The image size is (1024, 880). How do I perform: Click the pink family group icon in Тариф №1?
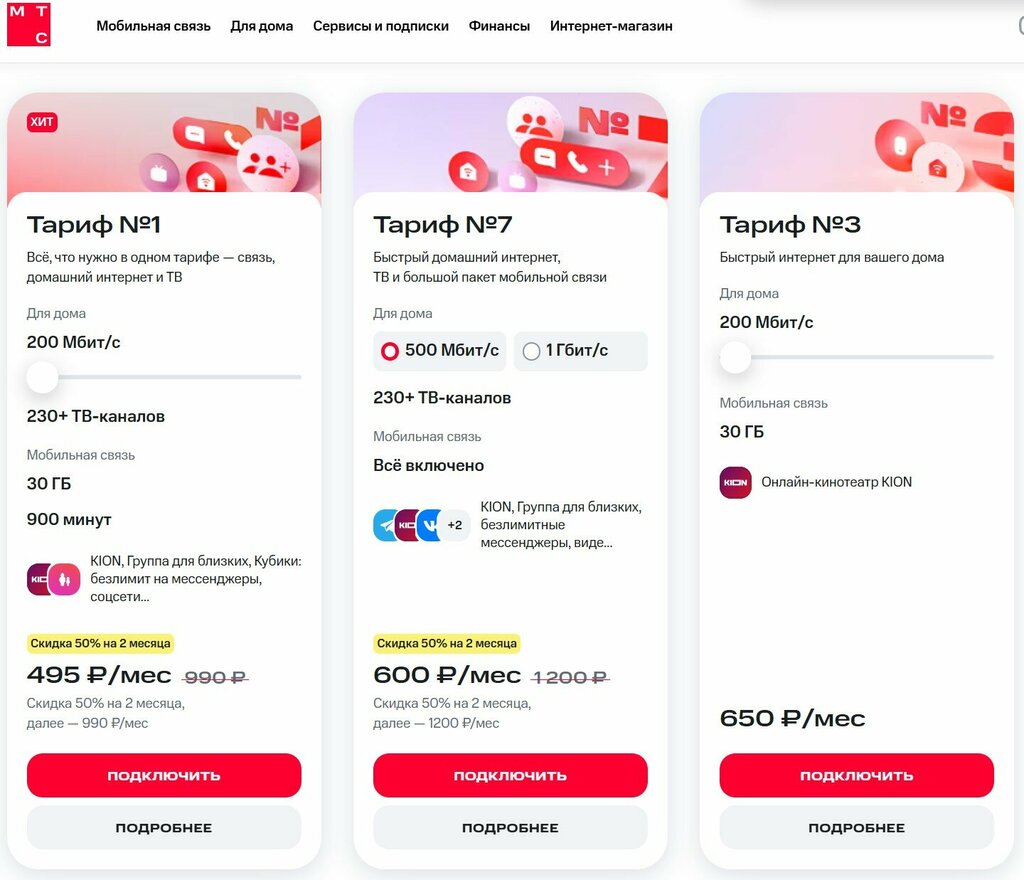click(x=65, y=579)
